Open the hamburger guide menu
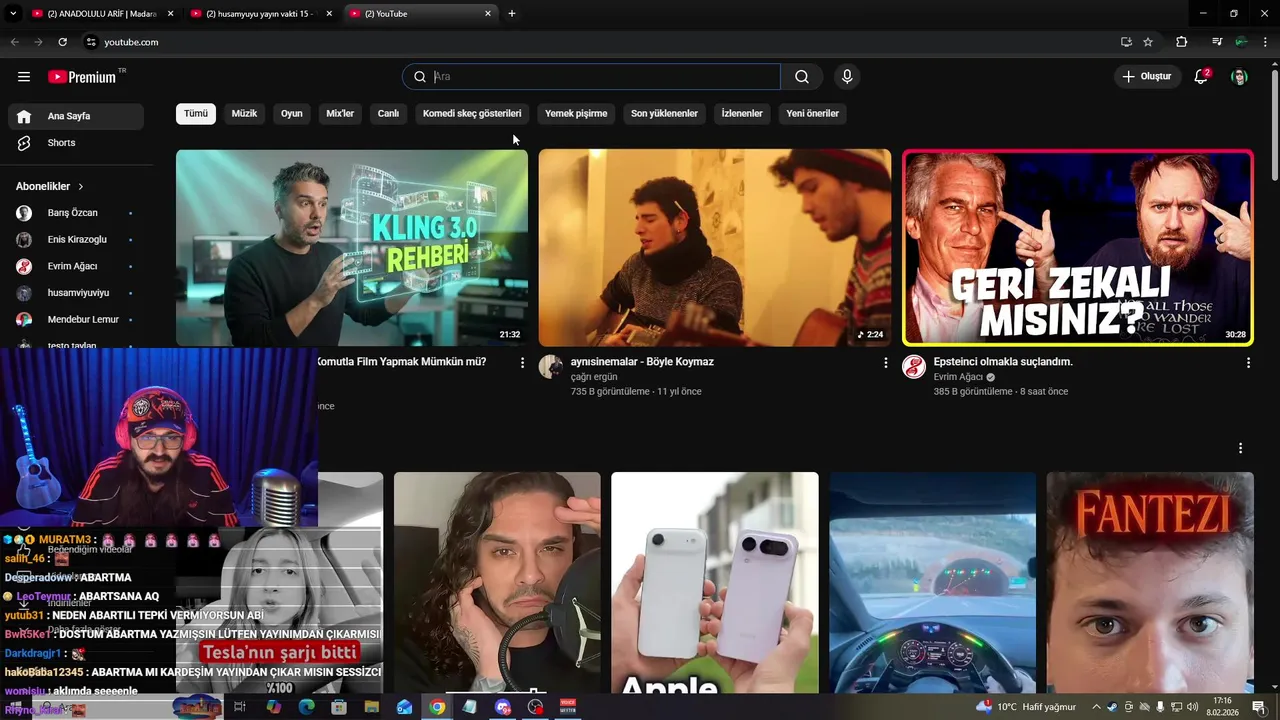The height and width of the screenshot is (720, 1280). 24,77
